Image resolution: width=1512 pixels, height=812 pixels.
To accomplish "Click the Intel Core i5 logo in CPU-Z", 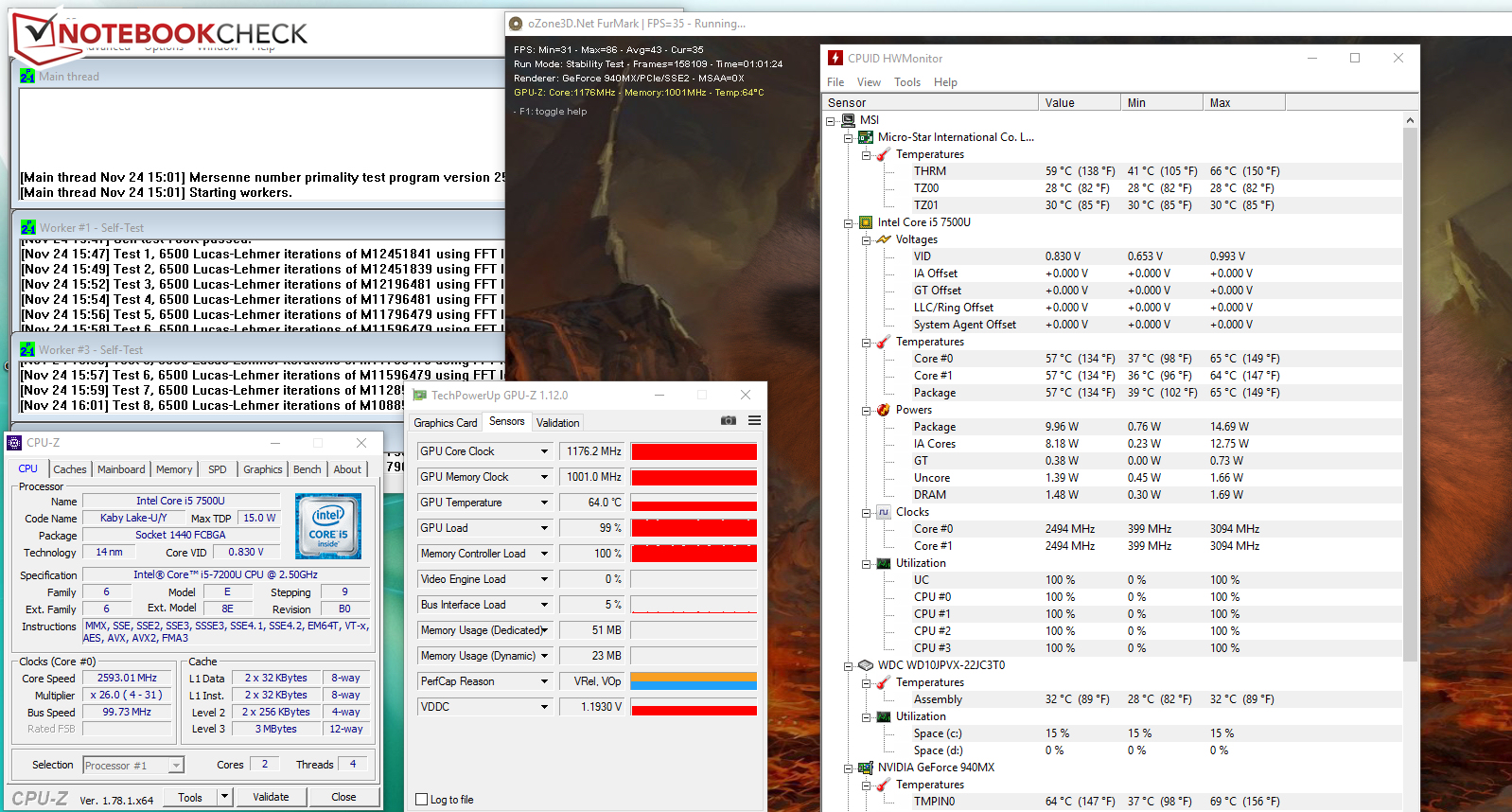I will (328, 525).
